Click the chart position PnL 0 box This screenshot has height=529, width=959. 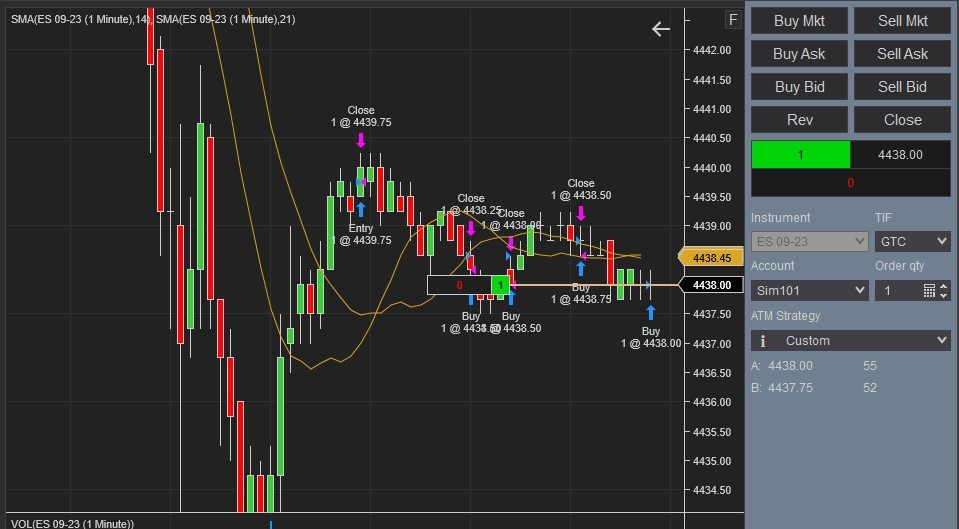[459, 285]
